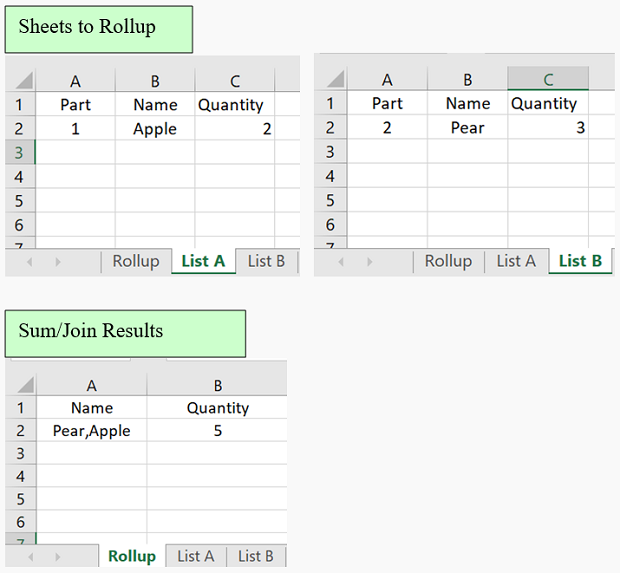The width and height of the screenshot is (620, 573).
Task: Click the select-all corner triangle in the Pear sheet
Action: coord(333,80)
